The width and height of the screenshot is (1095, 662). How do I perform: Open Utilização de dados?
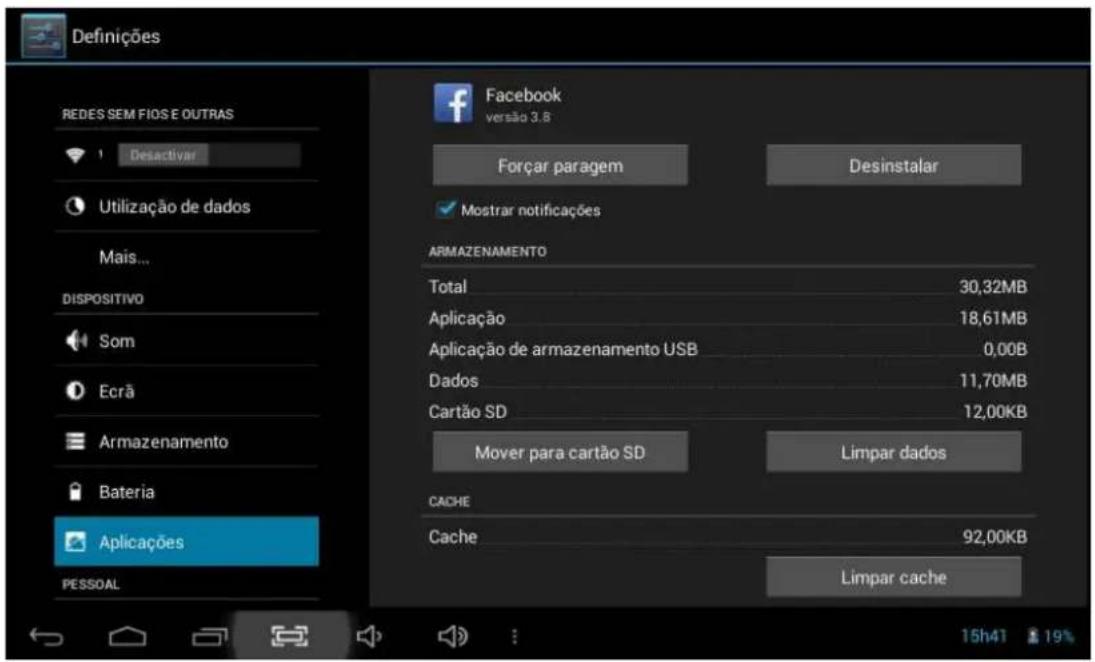186,206
